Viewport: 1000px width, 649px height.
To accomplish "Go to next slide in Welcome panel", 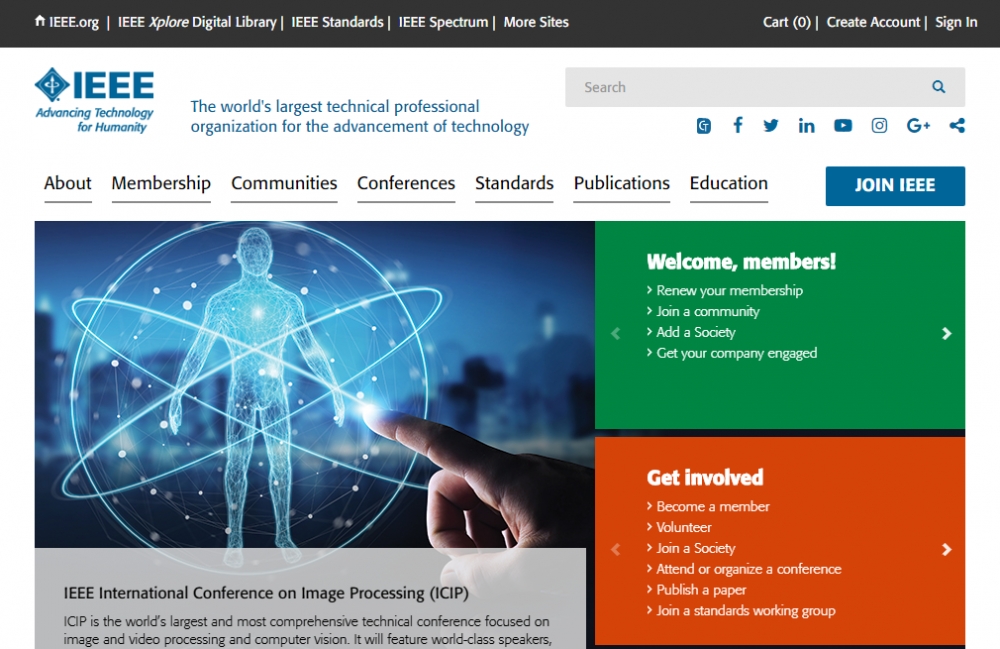I will click(x=946, y=334).
